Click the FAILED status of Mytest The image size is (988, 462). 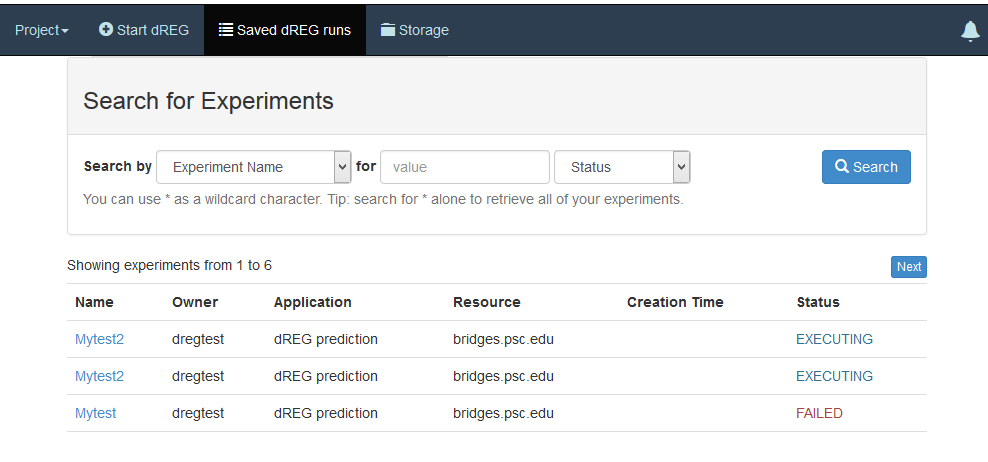click(819, 413)
